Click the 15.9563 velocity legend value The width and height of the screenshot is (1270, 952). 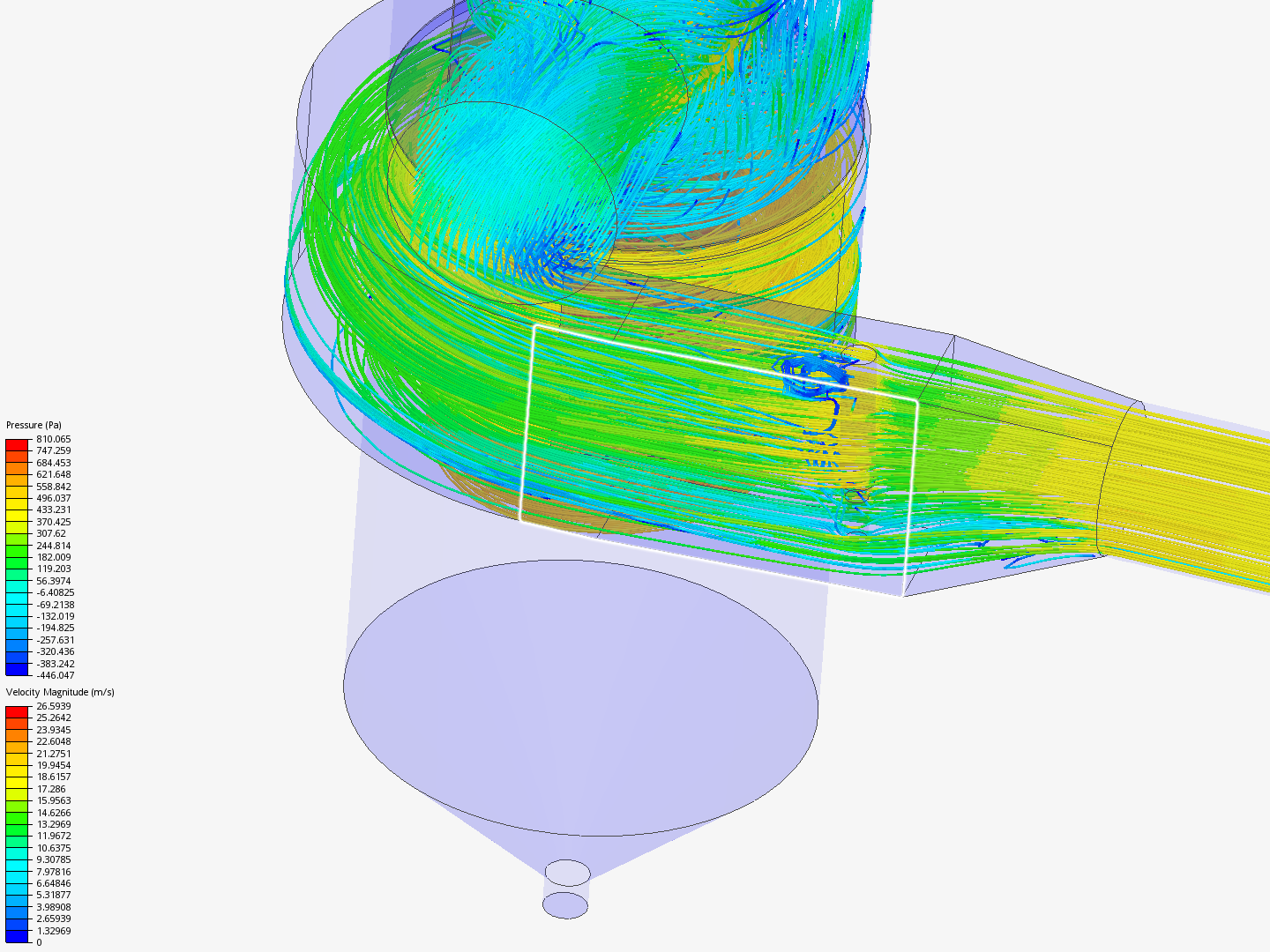coord(54,800)
